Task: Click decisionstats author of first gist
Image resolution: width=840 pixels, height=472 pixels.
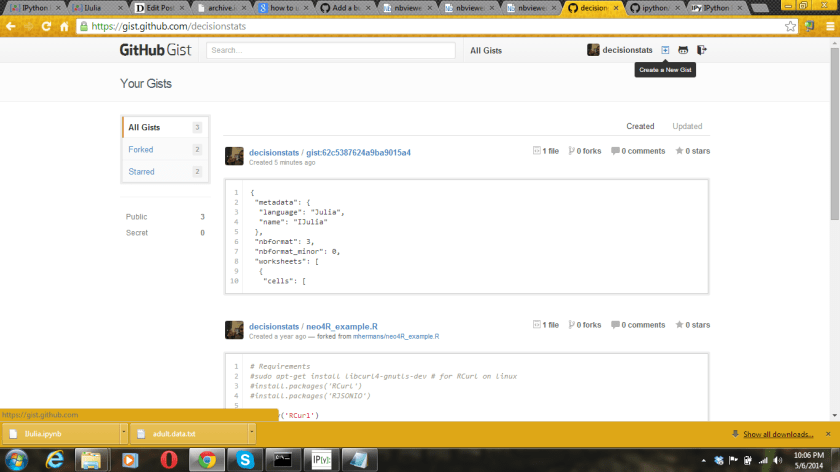Action: click(x=274, y=152)
